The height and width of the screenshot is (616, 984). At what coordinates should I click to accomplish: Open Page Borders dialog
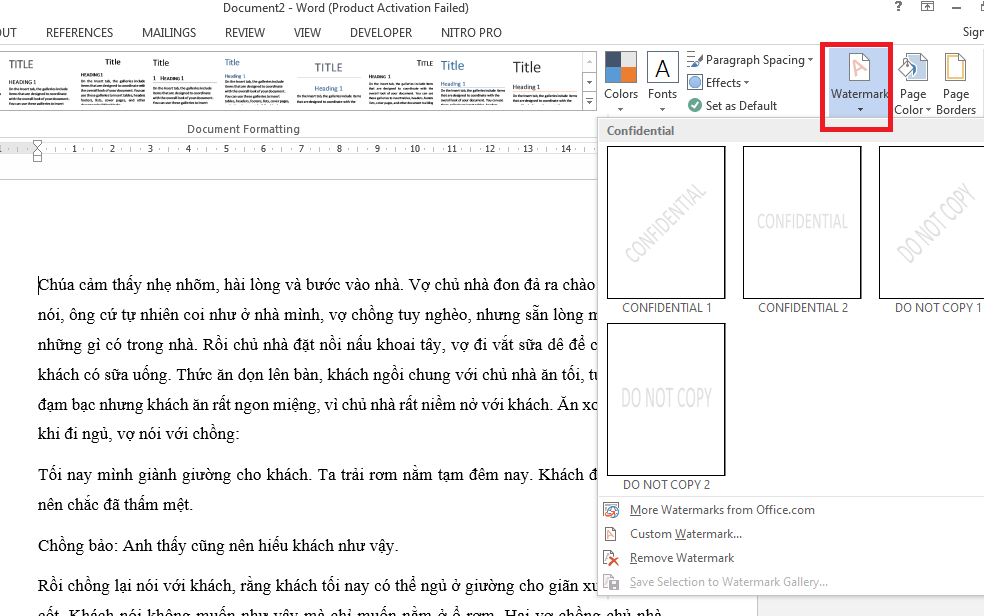956,83
